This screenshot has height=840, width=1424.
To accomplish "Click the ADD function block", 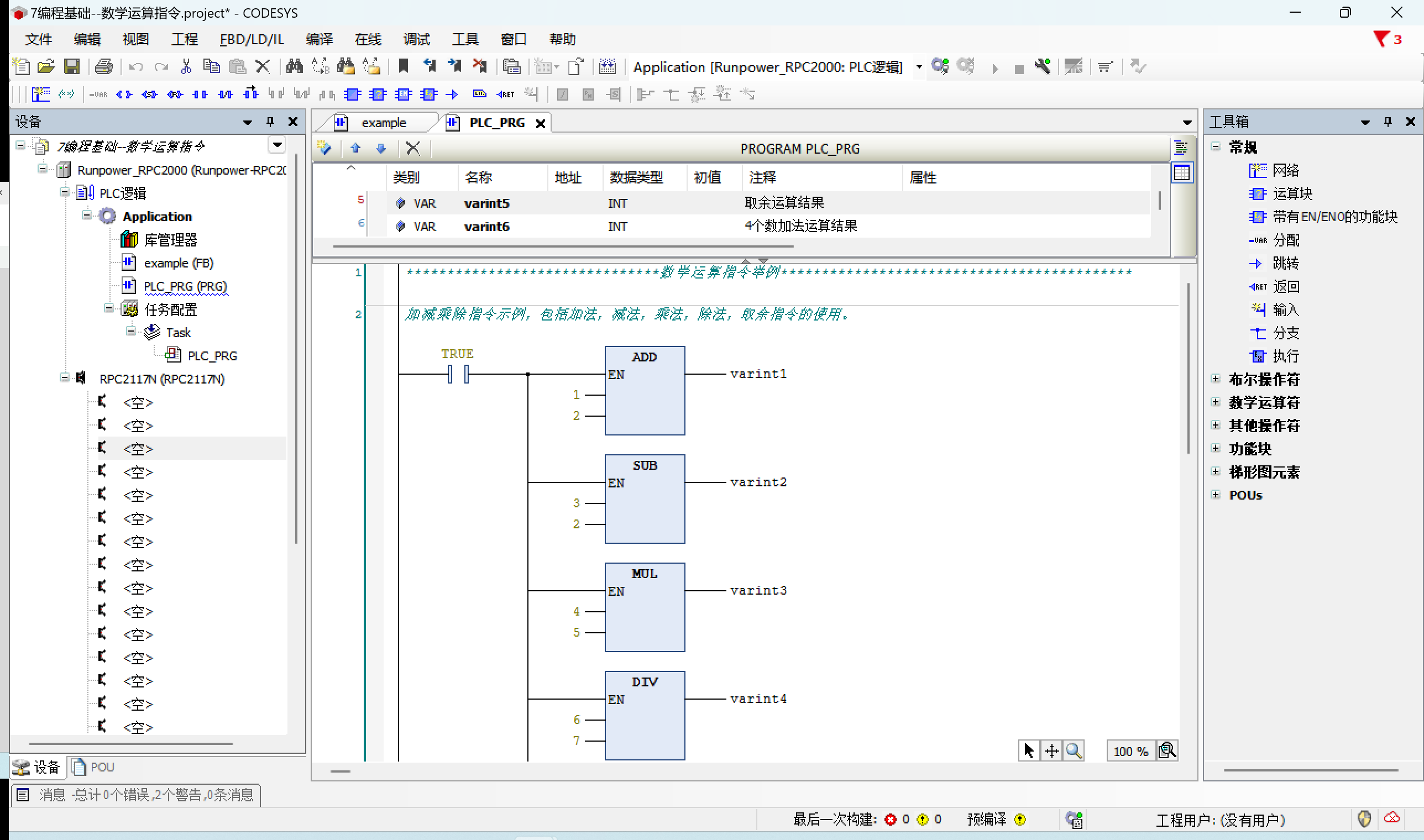I will point(645,391).
